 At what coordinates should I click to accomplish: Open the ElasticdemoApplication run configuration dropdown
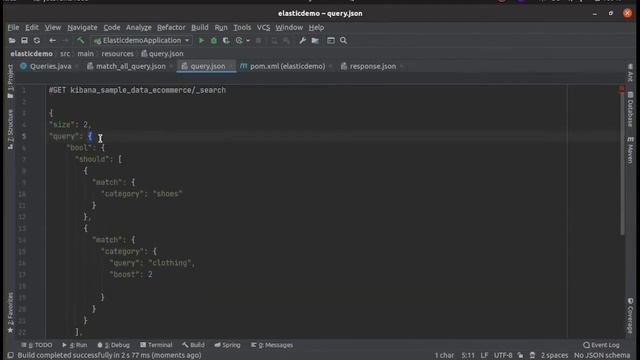tap(142, 40)
